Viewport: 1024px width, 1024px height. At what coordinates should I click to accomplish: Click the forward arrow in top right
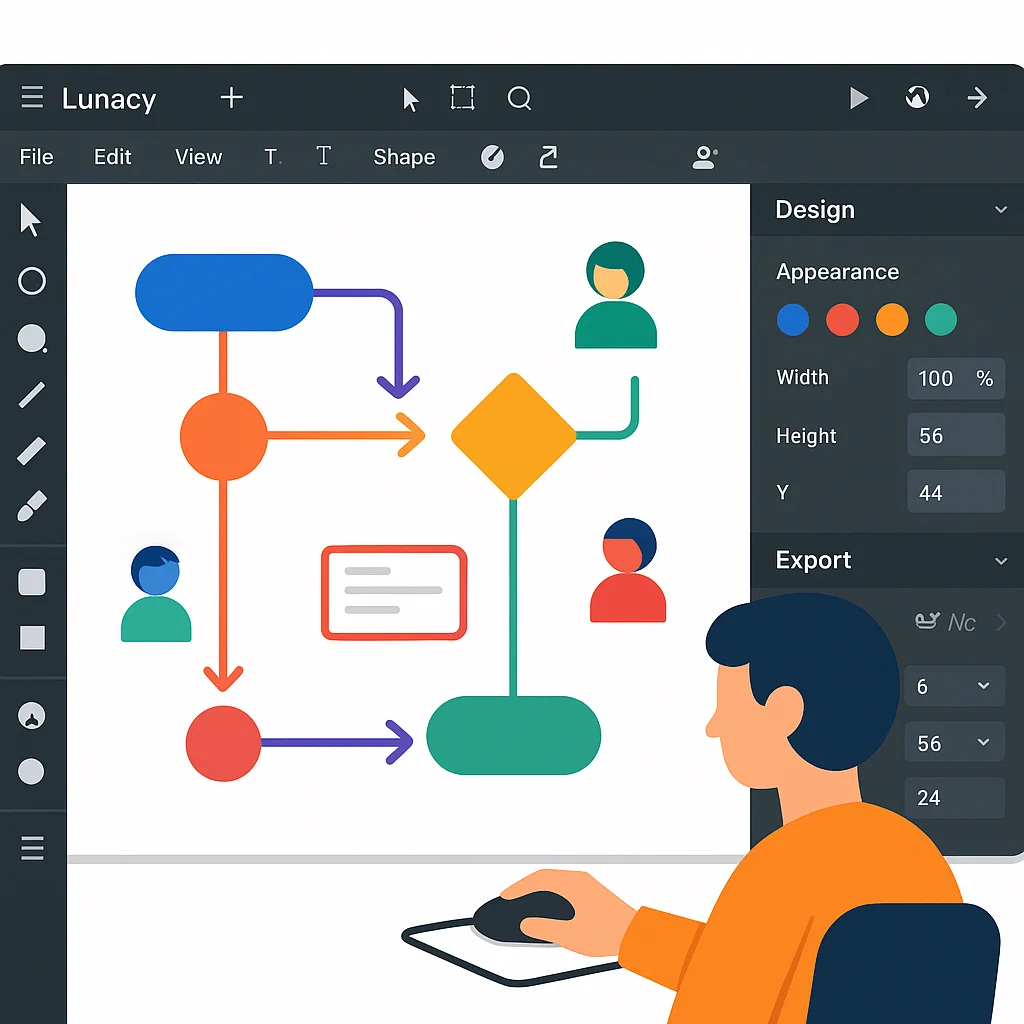977,98
